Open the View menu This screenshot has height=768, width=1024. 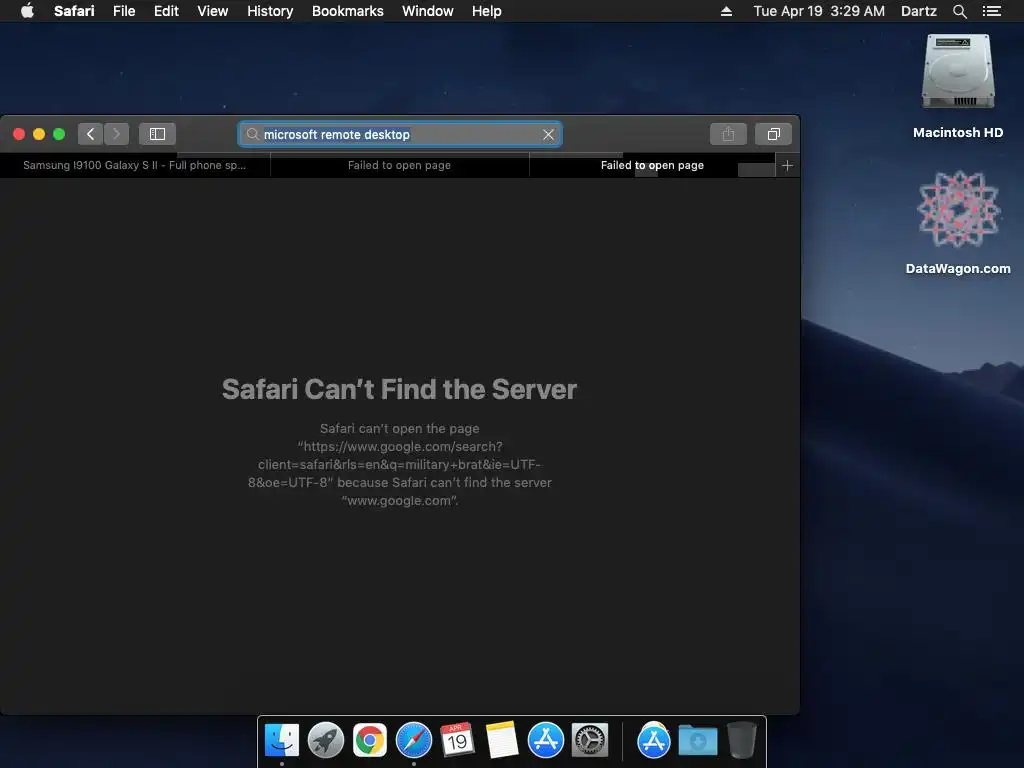pos(213,11)
